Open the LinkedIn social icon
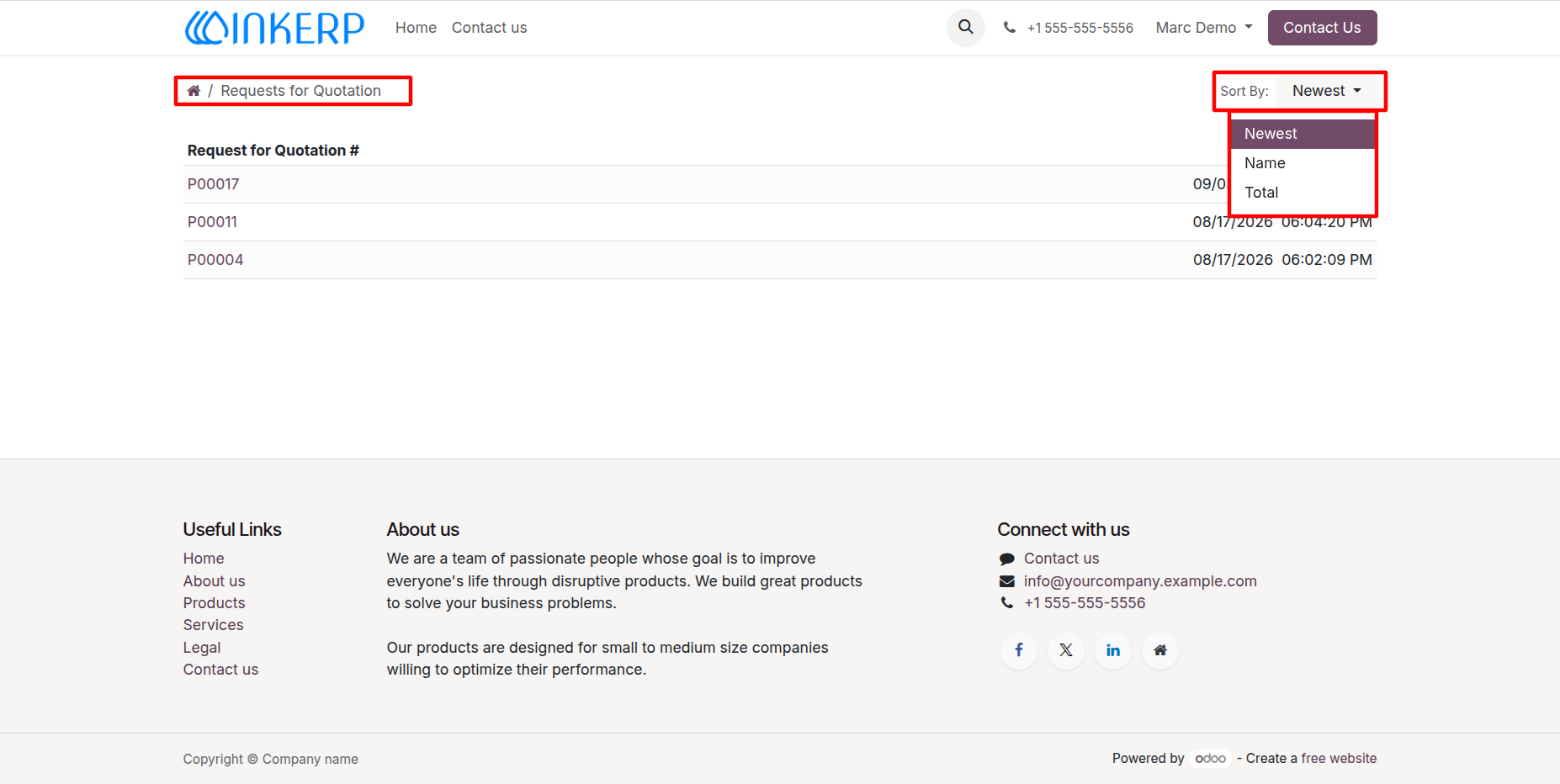1560x784 pixels. point(1113,650)
